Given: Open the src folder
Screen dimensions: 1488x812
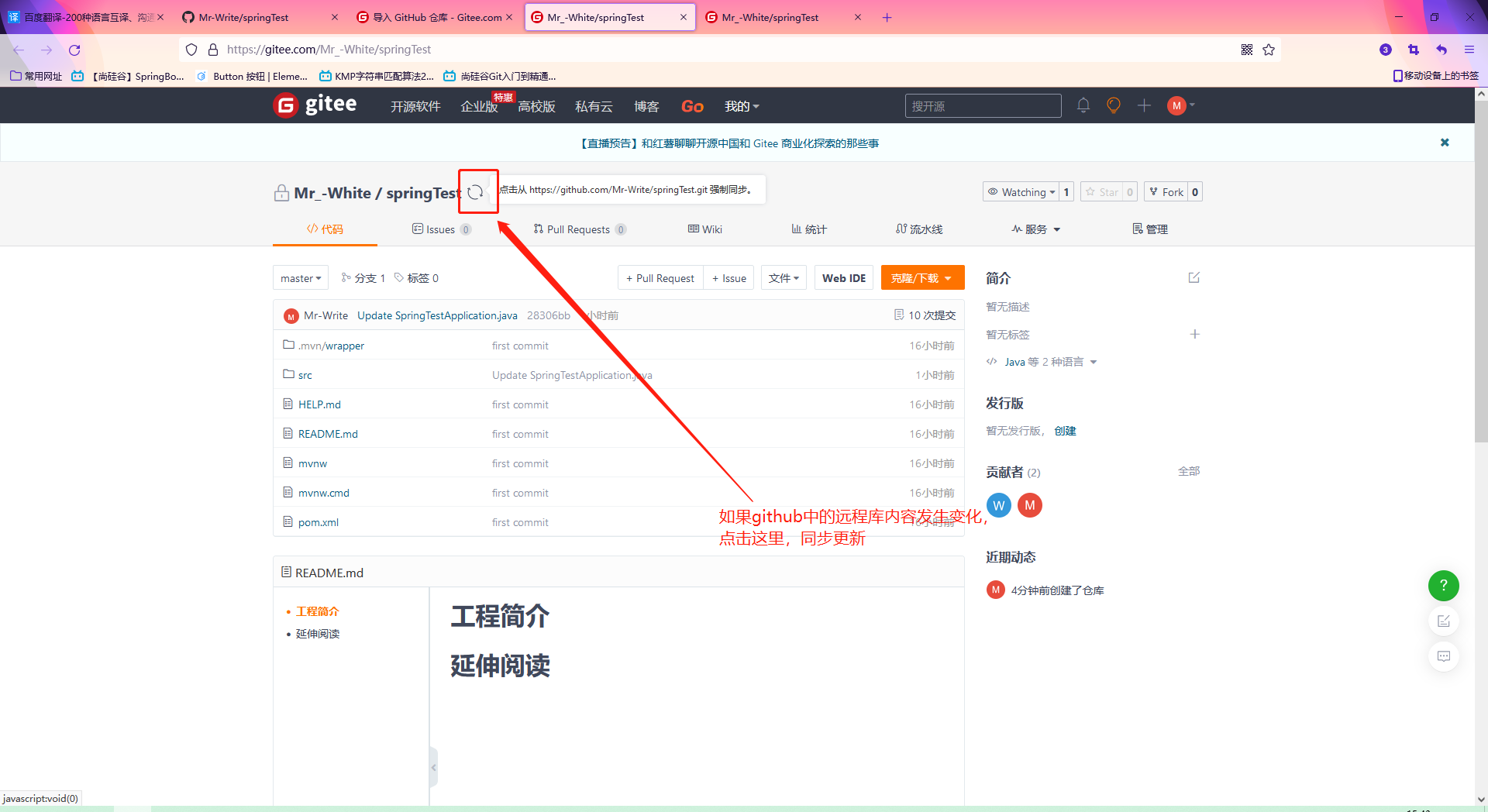Looking at the screenshot, I should click(x=305, y=375).
